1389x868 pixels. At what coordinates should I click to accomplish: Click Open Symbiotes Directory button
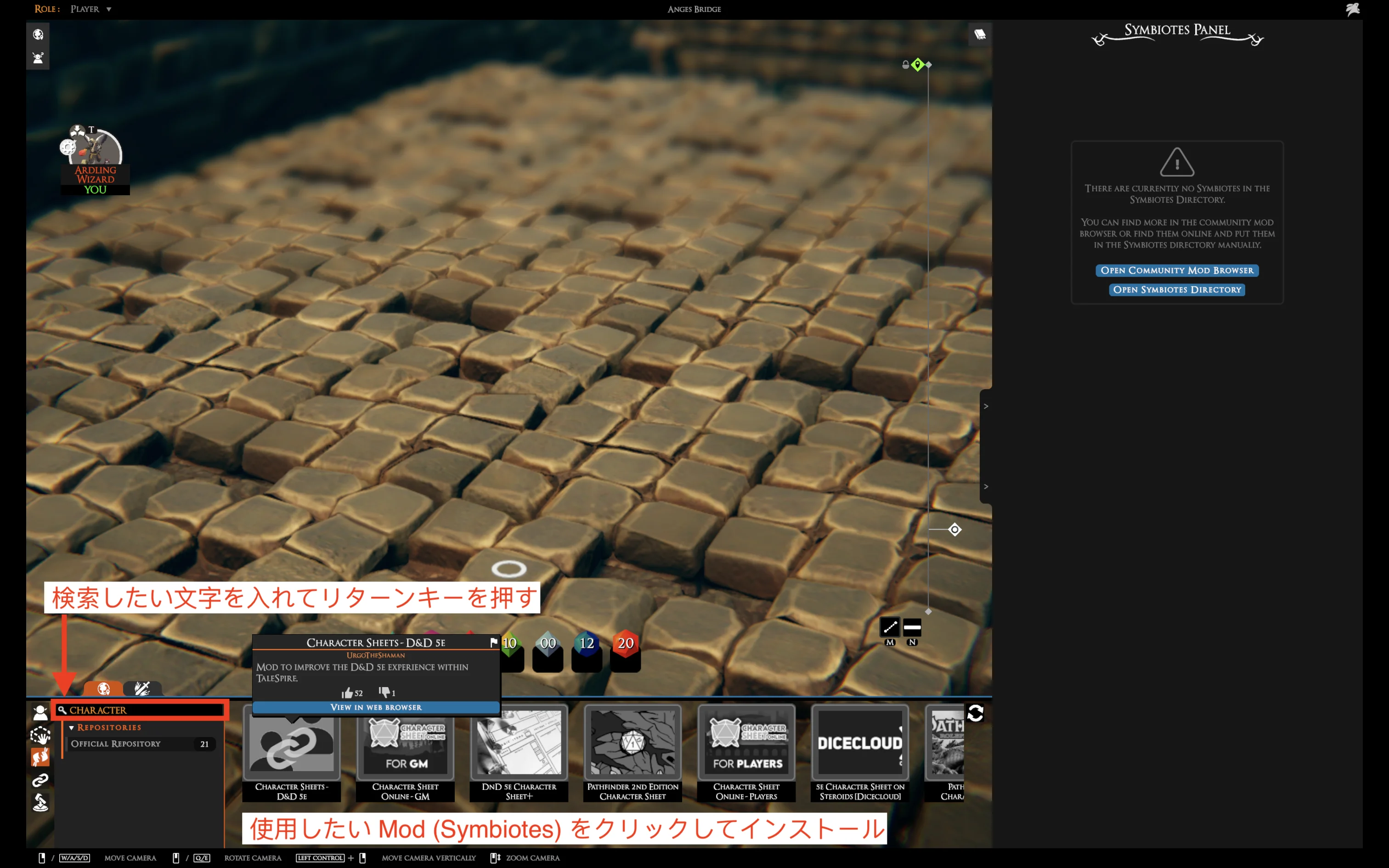tap(1177, 290)
